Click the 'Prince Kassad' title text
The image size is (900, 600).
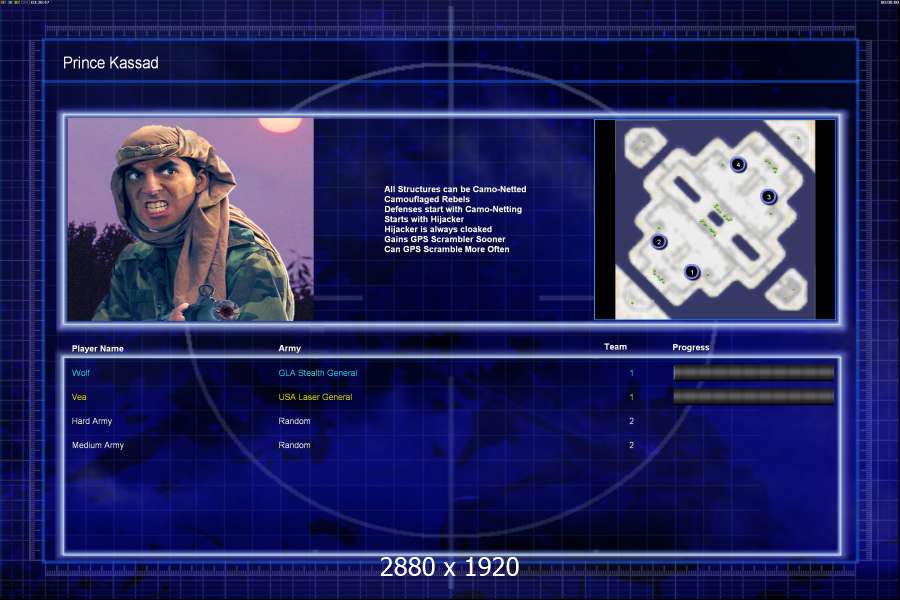[x=111, y=63]
